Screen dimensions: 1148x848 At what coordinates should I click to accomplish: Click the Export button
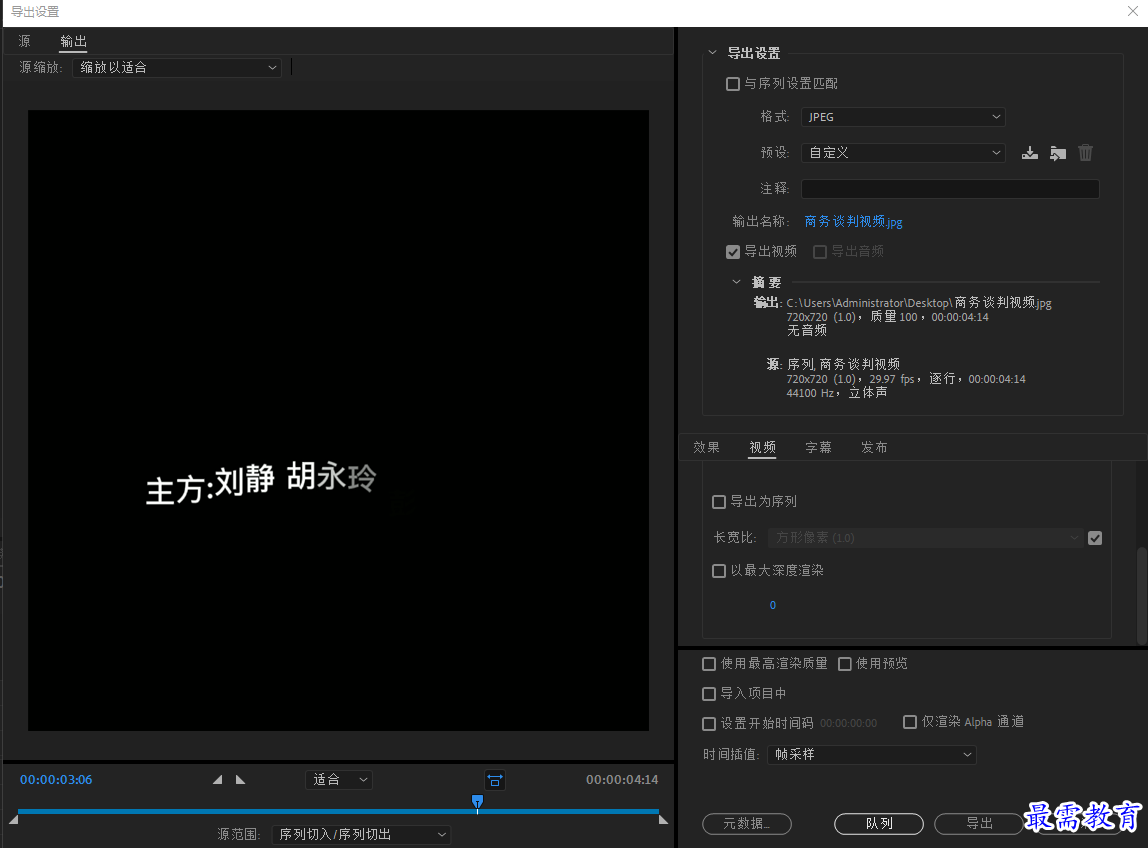click(979, 824)
